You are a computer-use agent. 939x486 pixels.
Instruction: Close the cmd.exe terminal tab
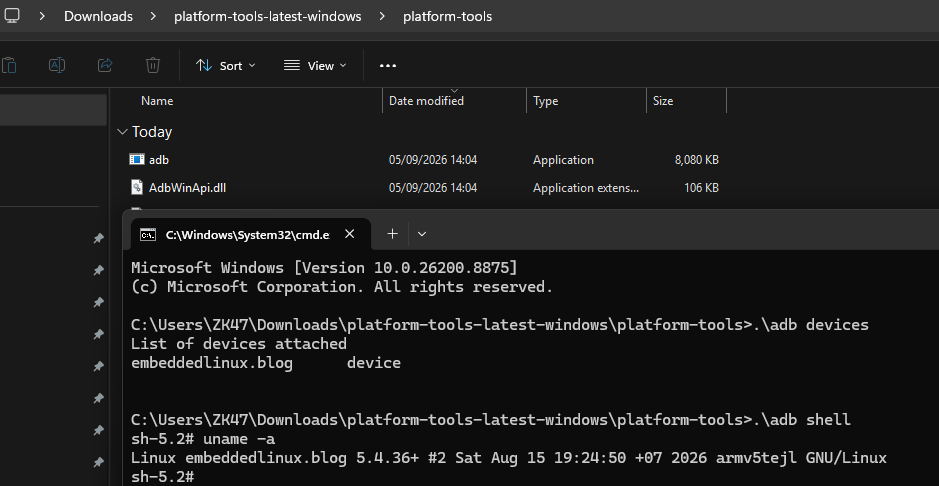350,234
